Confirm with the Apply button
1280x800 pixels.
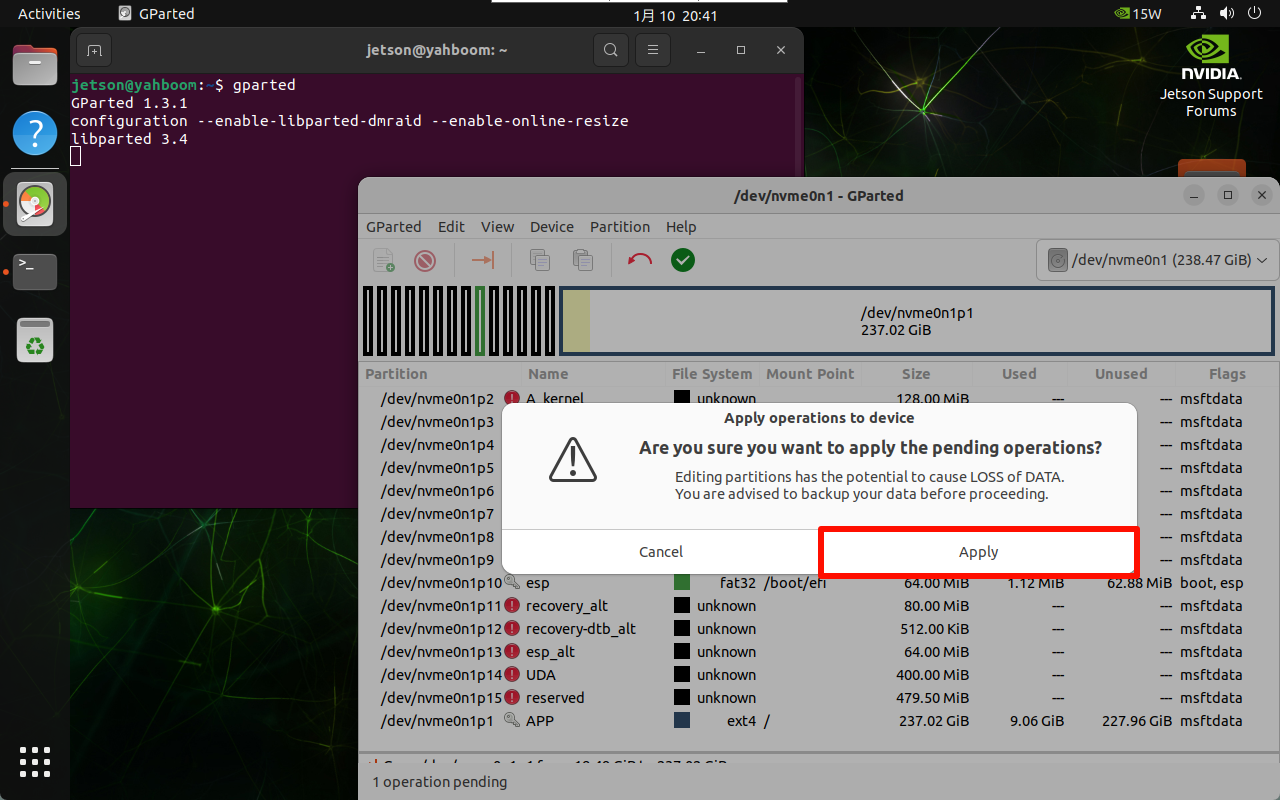978,552
